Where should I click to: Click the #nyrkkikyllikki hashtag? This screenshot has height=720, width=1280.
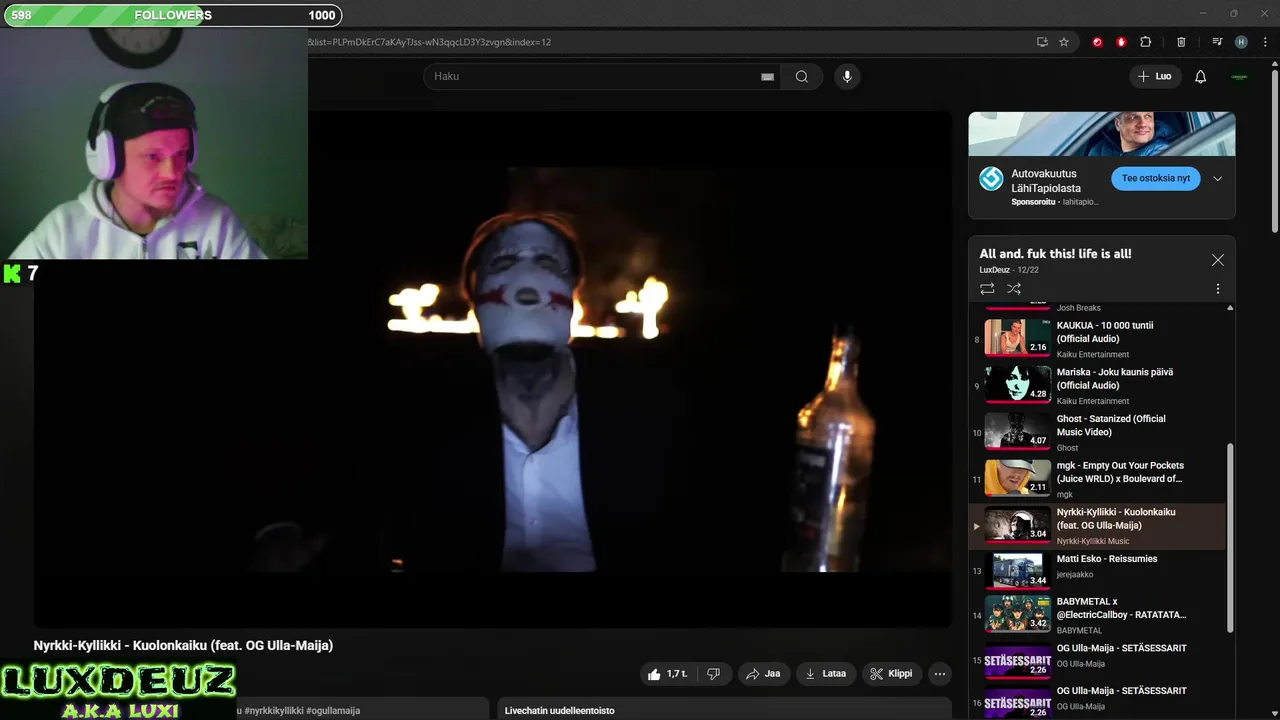click(273, 710)
